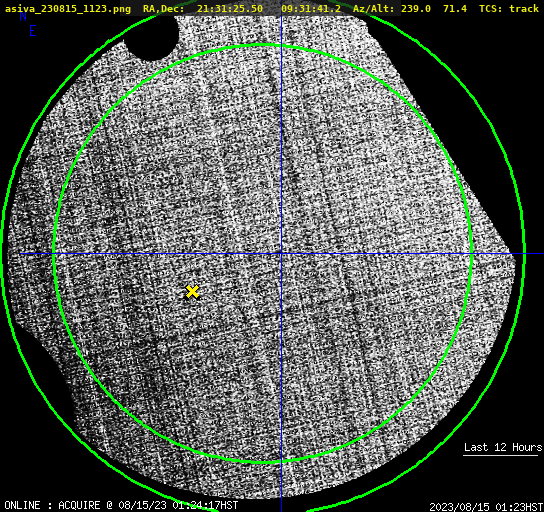This screenshot has width=544, height=512.
Task: Open the Last 12 Hours link
Action: click(x=503, y=447)
